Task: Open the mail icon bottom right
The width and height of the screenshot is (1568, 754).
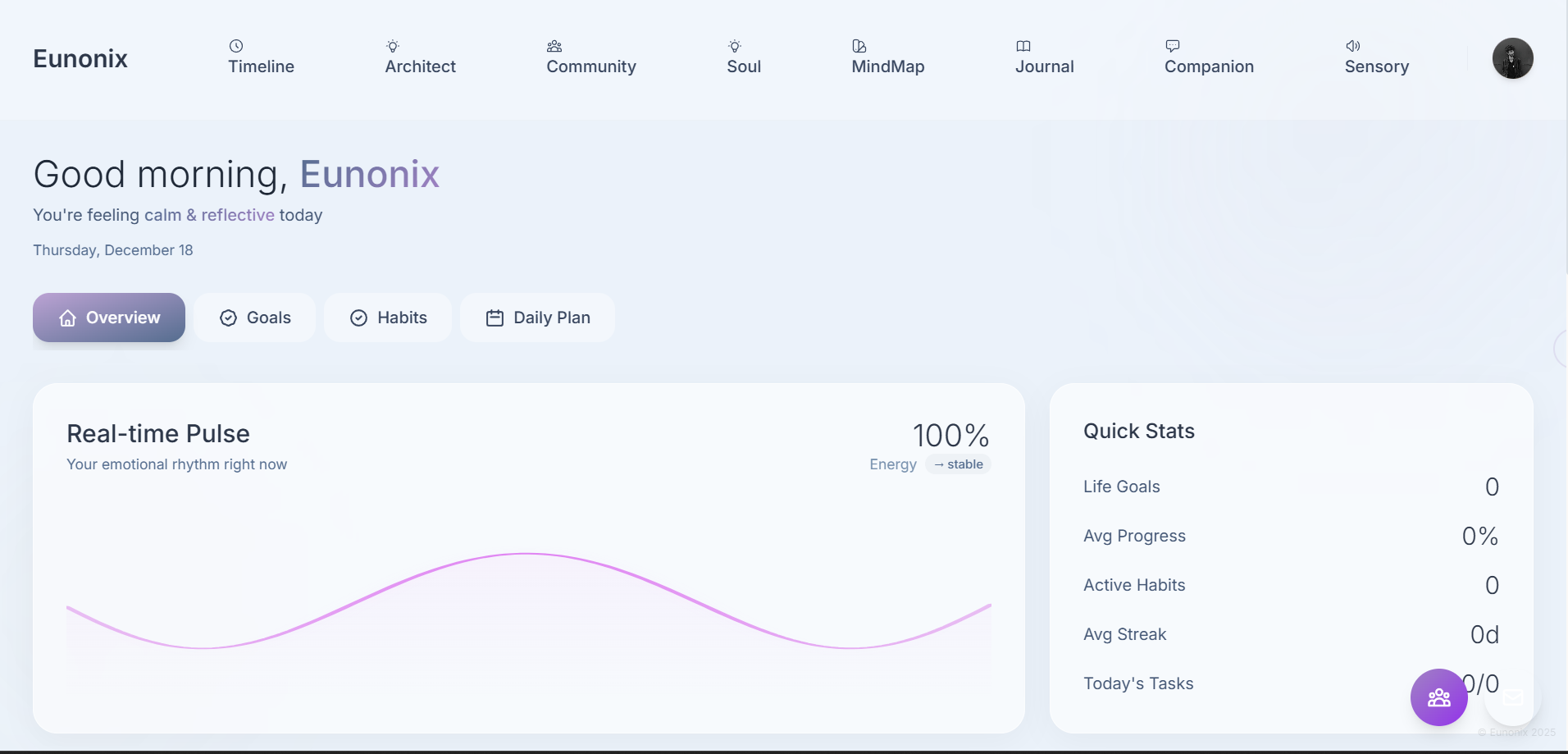Action: 1512,699
